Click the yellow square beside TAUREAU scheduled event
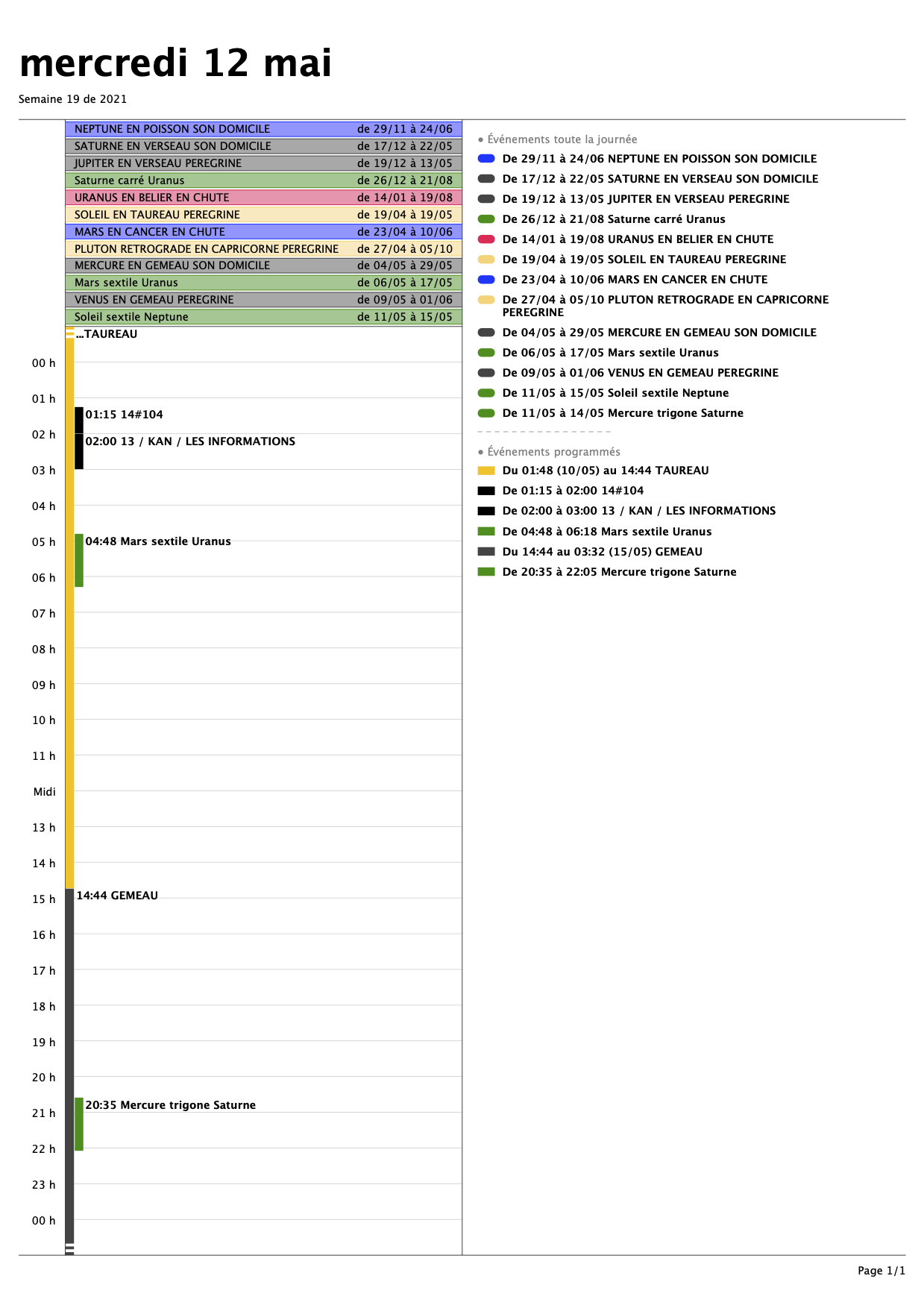 [x=486, y=471]
